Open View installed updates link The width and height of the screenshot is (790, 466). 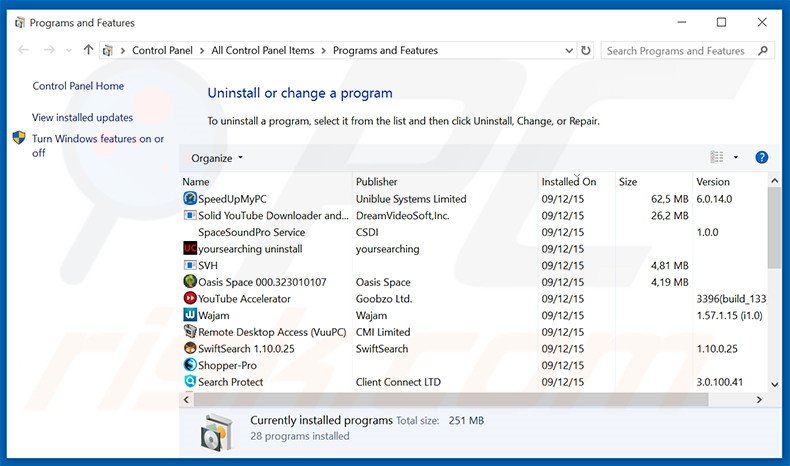pos(83,117)
